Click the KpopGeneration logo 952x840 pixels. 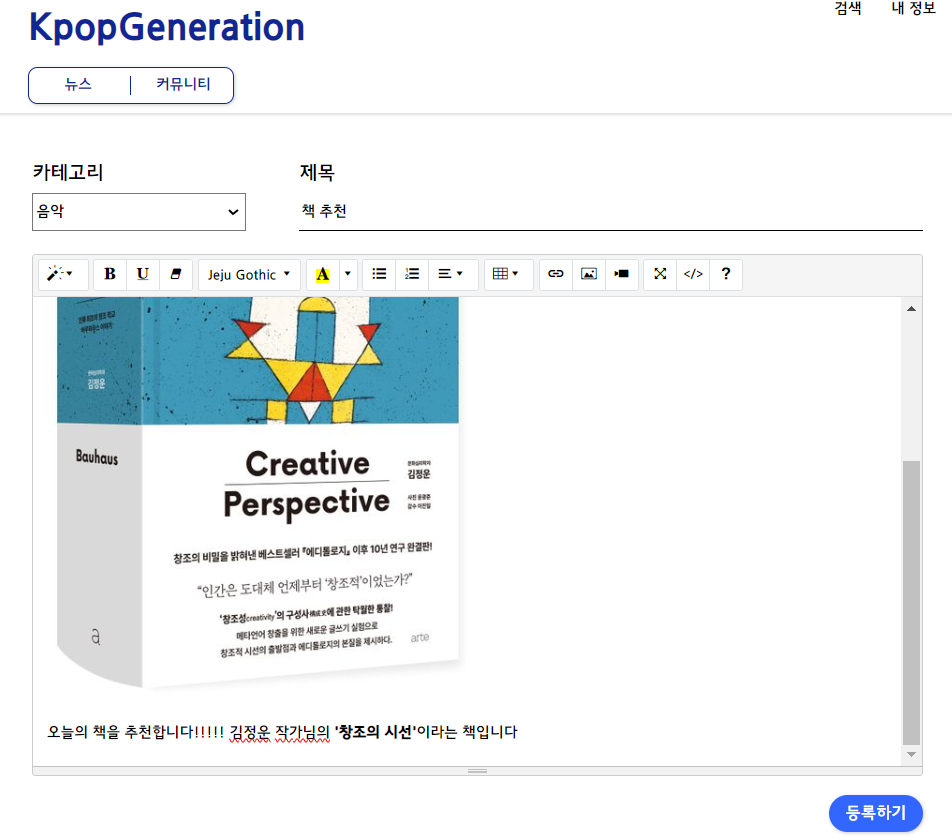[167, 27]
